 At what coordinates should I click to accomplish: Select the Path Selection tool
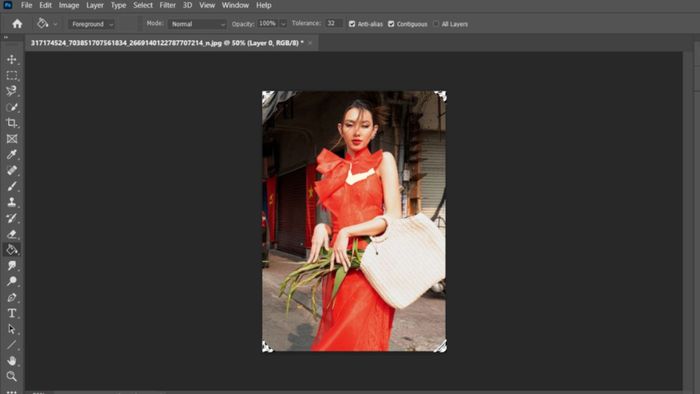[12, 329]
